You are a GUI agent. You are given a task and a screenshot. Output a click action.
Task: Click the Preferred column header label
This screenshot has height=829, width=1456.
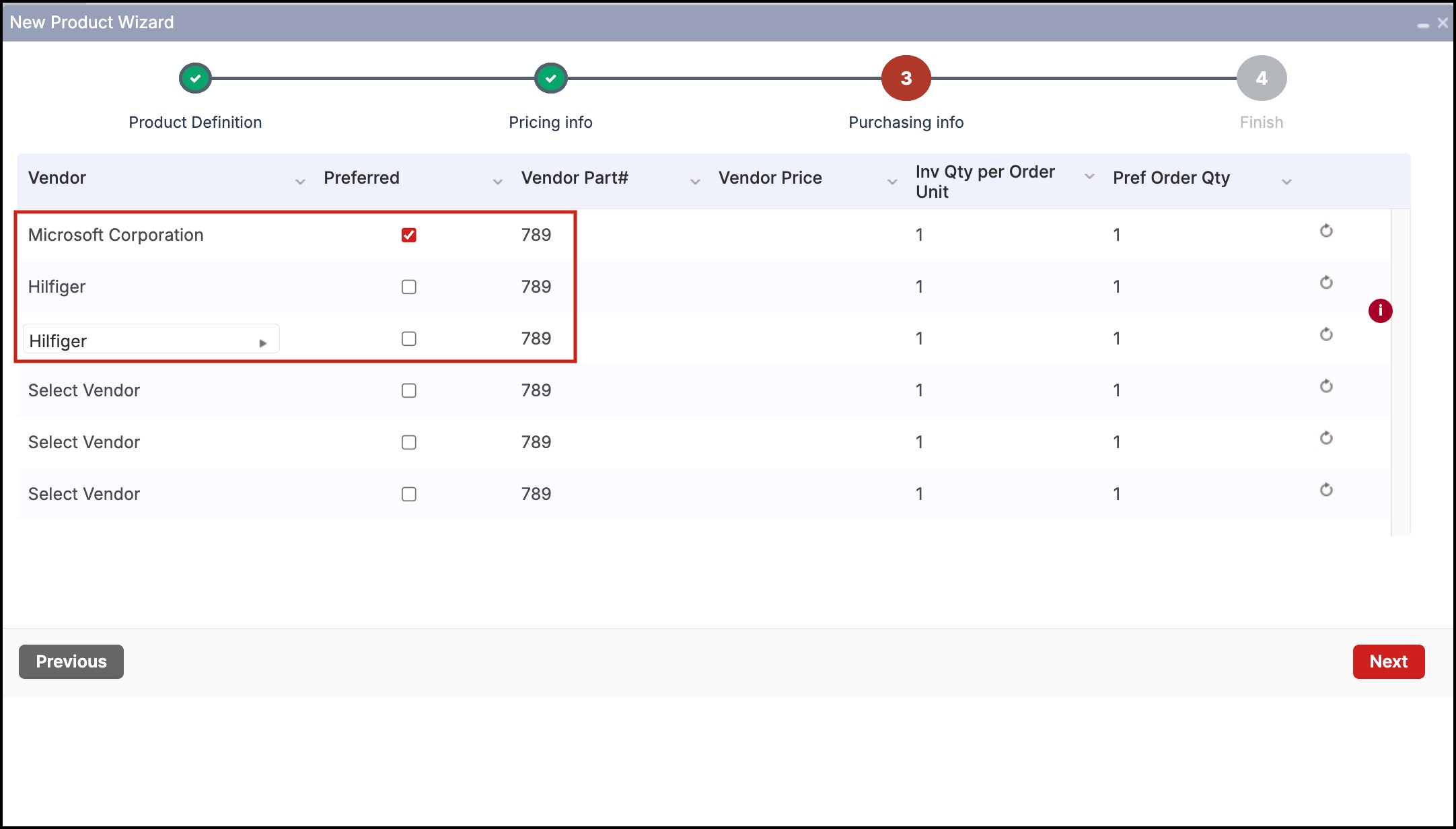click(361, 178)
